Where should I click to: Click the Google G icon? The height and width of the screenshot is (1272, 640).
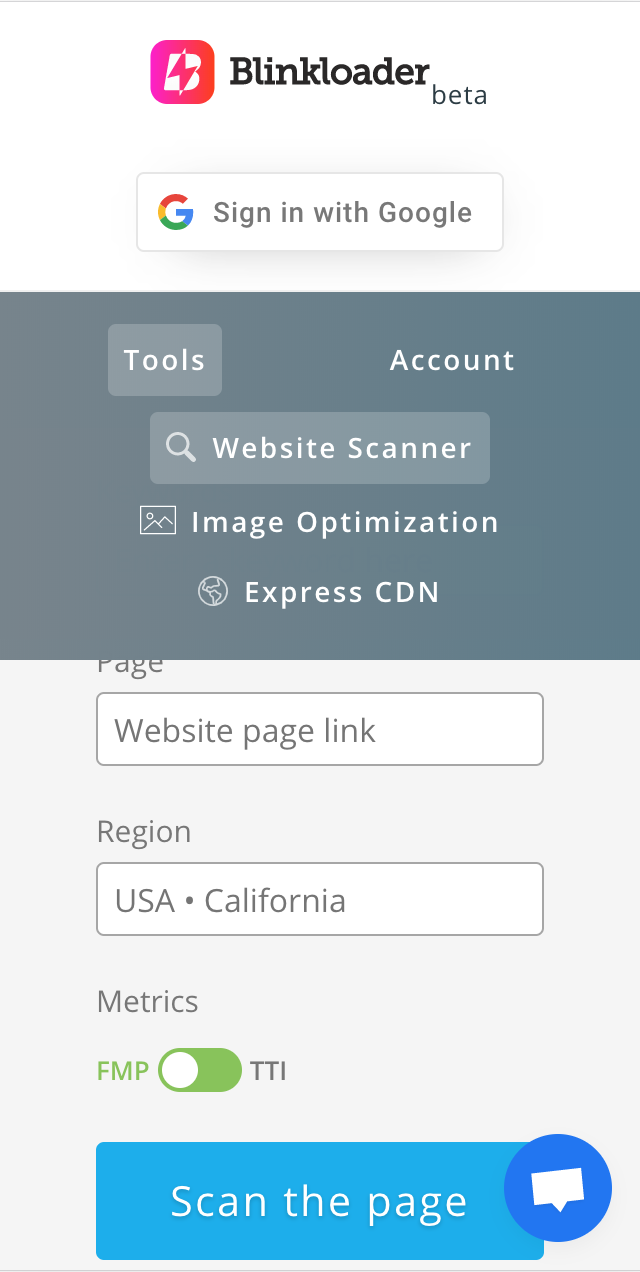(x=176, y=212)
